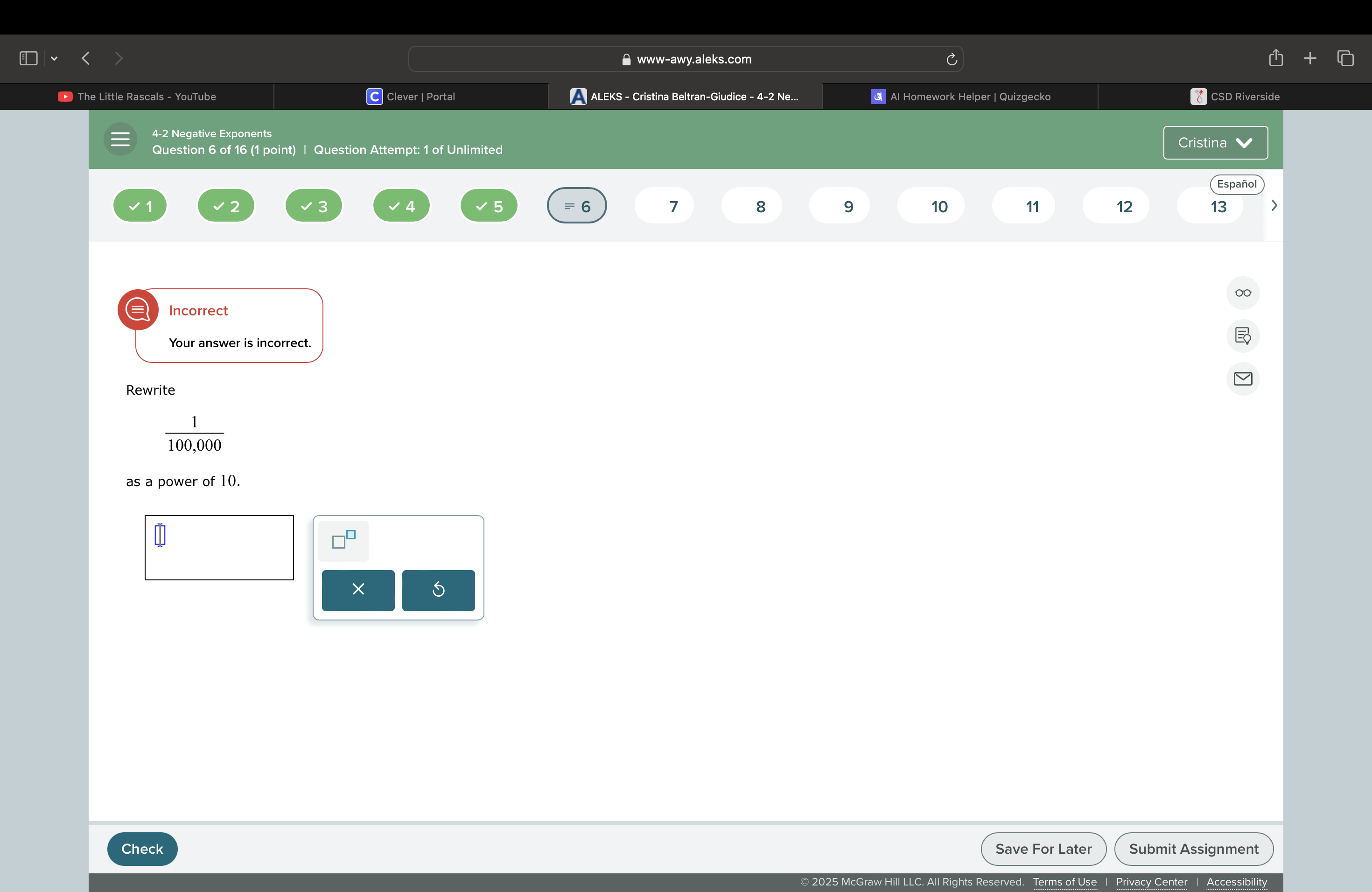Click the Check button to submit answer
The width and height of the screenshot is (1372, 892).
142,849
